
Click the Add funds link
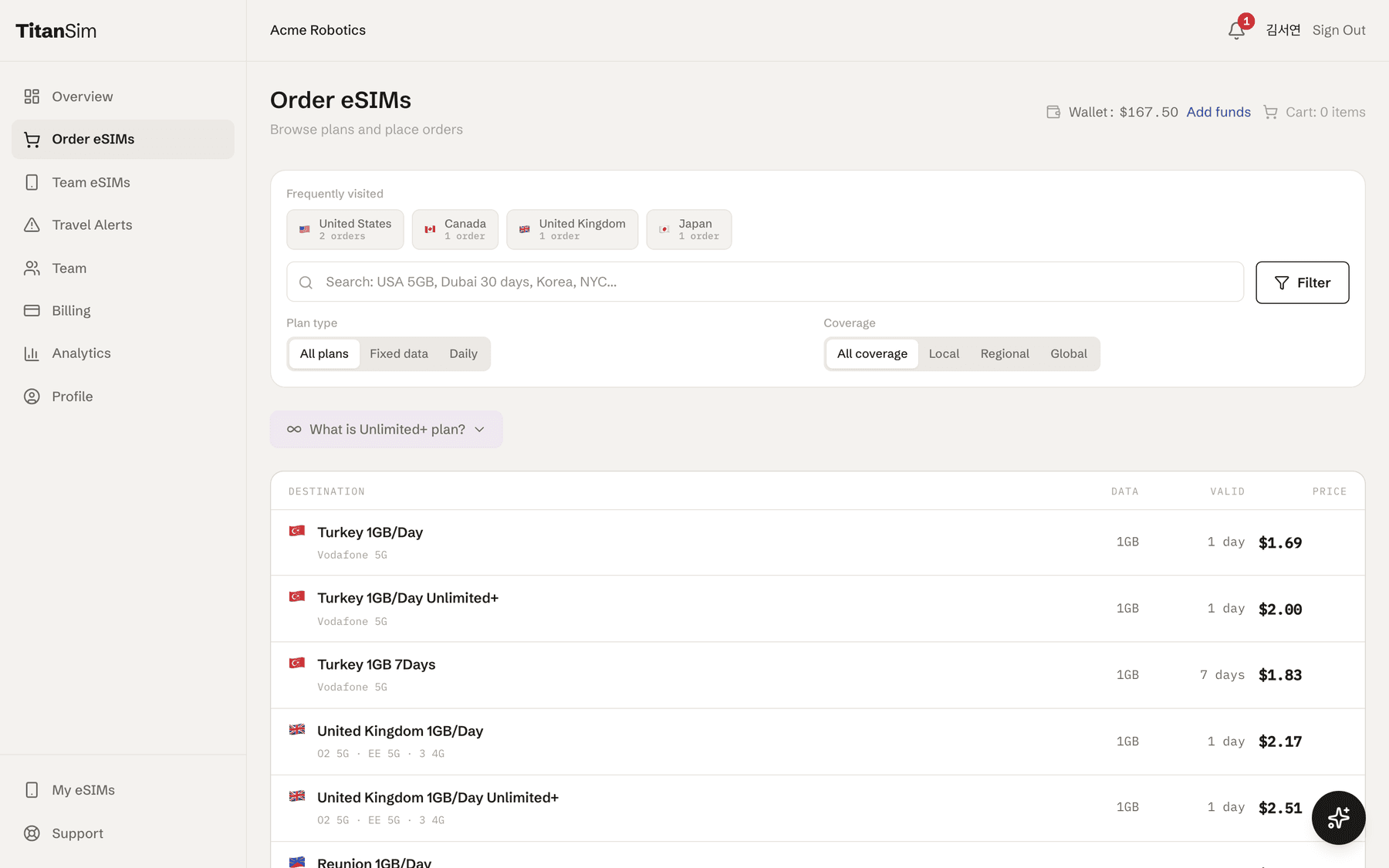click(1218, 113)
